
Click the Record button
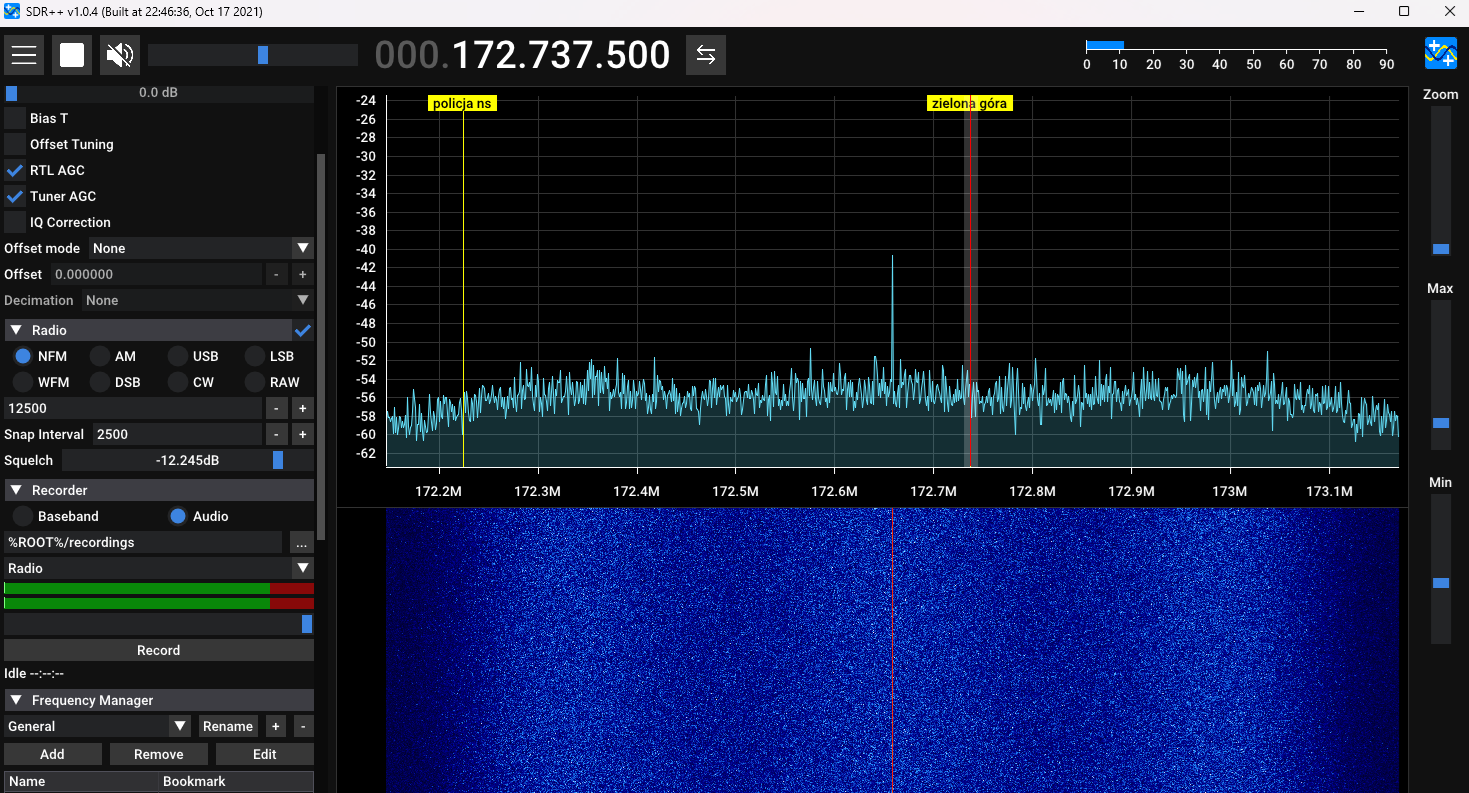[158, 650]
